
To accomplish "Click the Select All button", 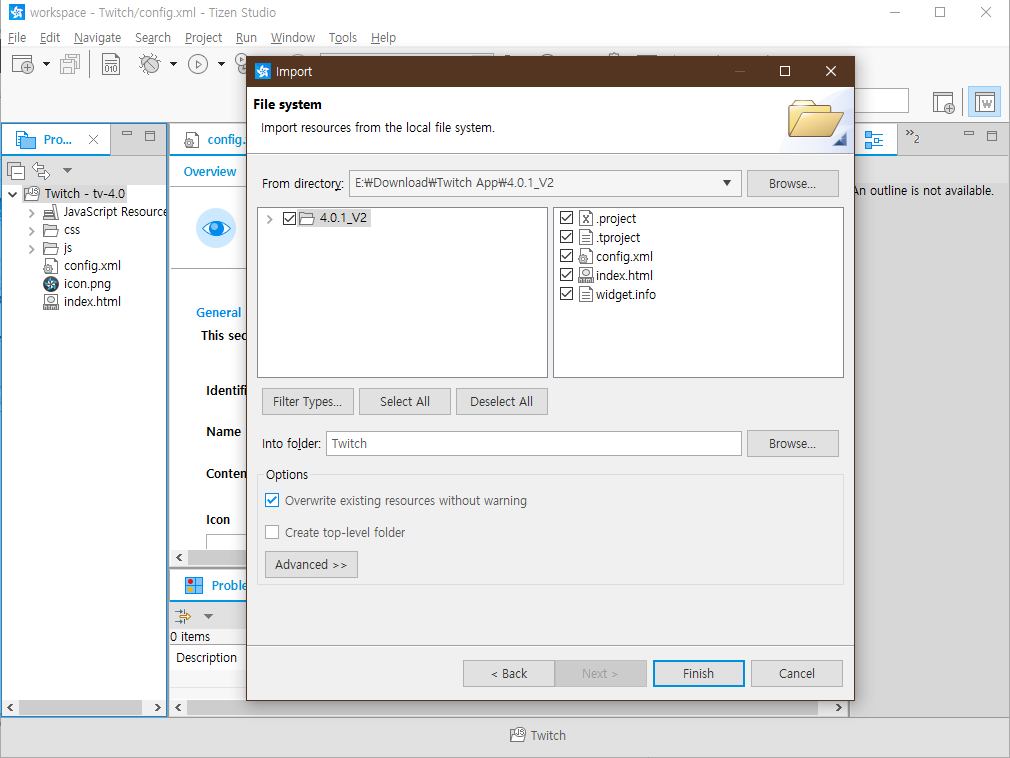I will tap(405, 402).
